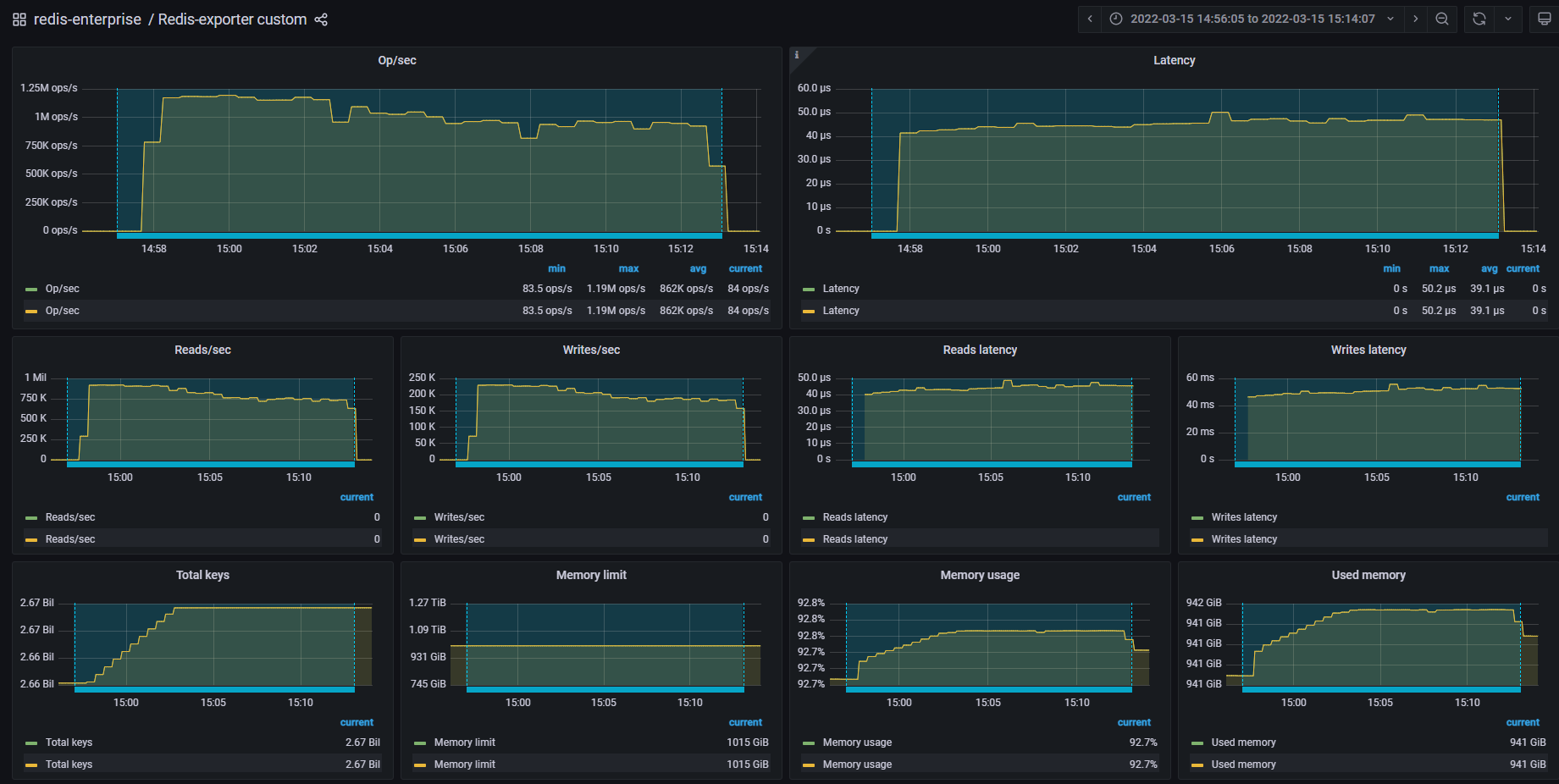Screen dimensions: 1559x784
Task: Refresh the dashboard
Action: tap(1479, 19)
